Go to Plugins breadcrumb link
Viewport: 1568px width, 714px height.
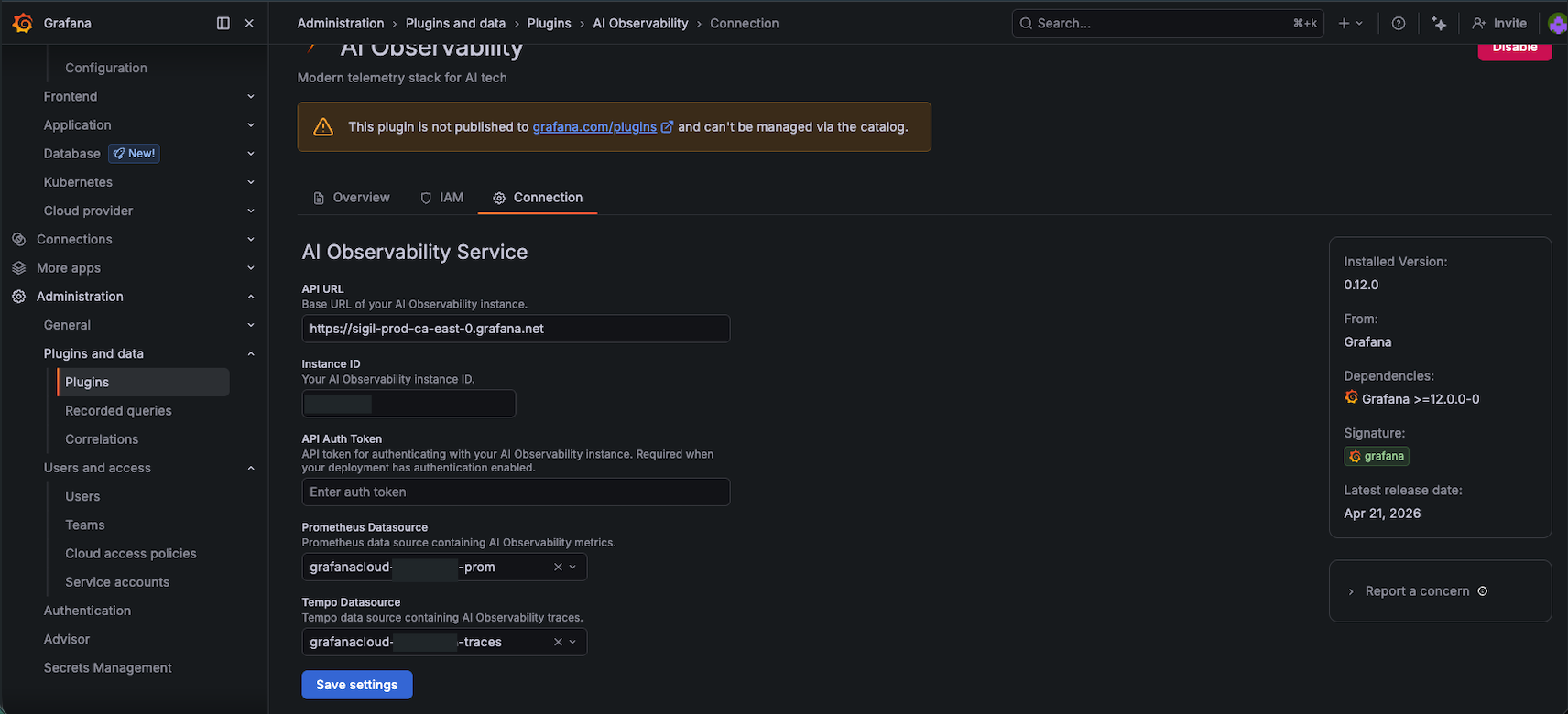(x=550, y=23)
